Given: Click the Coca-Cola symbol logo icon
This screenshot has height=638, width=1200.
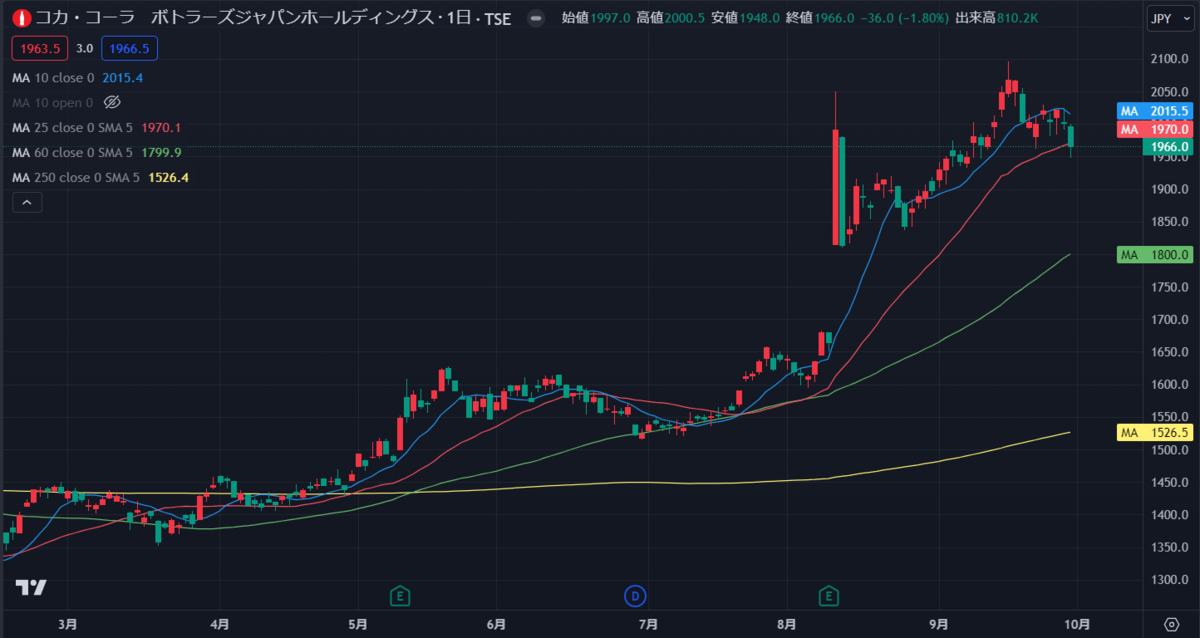Looking at the screenshot, I should 21,18.
